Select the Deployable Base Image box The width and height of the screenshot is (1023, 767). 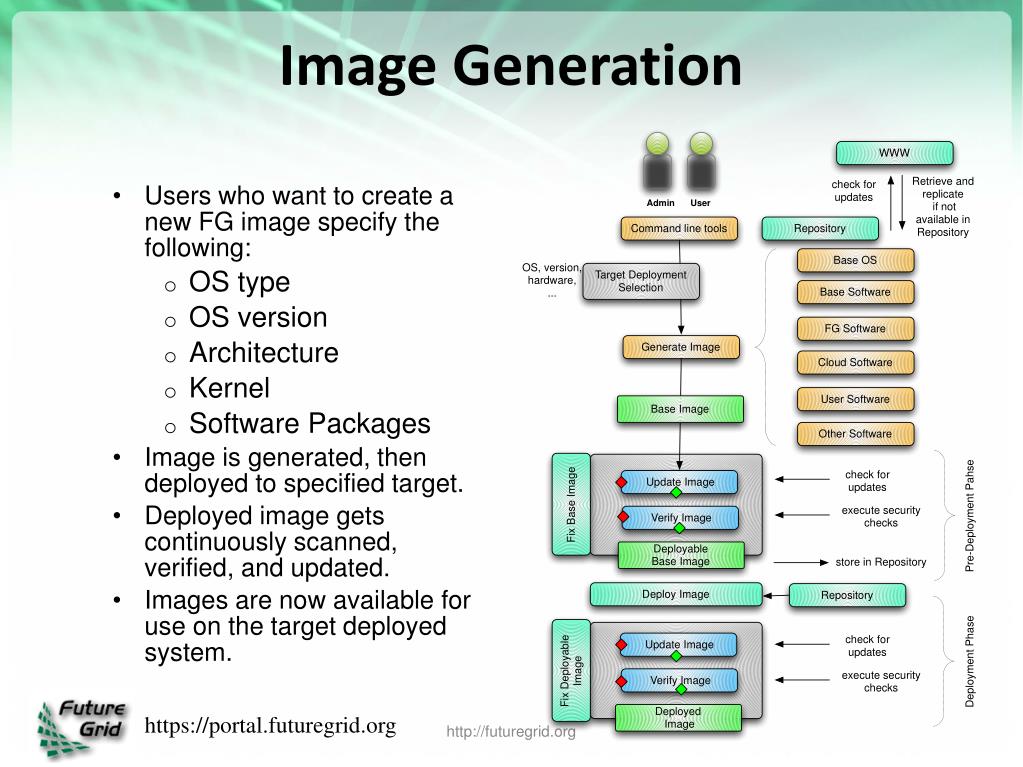pos(681,556)
